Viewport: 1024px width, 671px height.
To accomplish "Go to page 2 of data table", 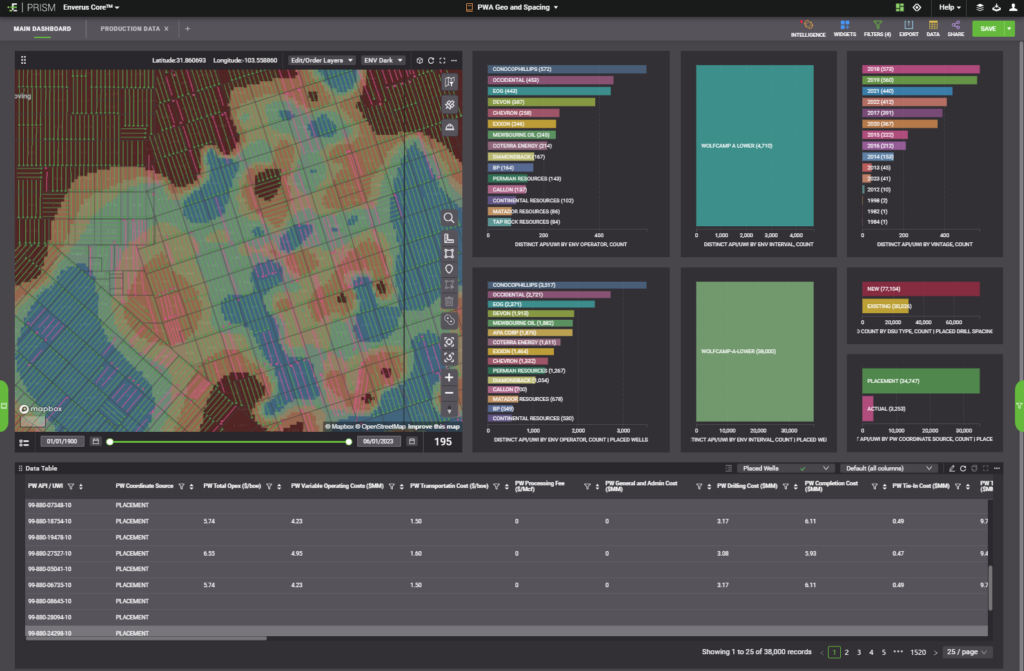I will pos(846,652).
